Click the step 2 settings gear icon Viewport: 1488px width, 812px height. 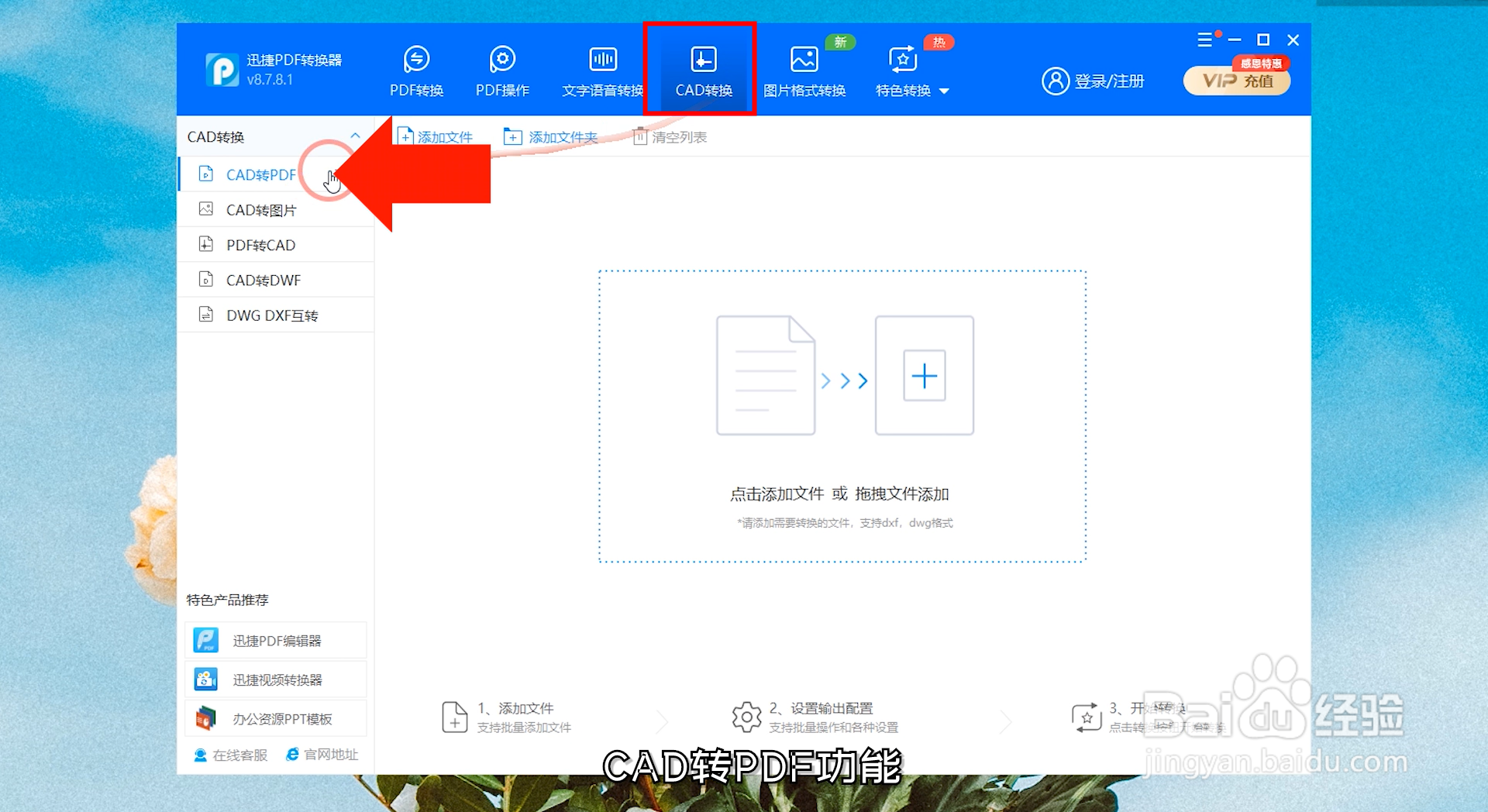[746, 717]
